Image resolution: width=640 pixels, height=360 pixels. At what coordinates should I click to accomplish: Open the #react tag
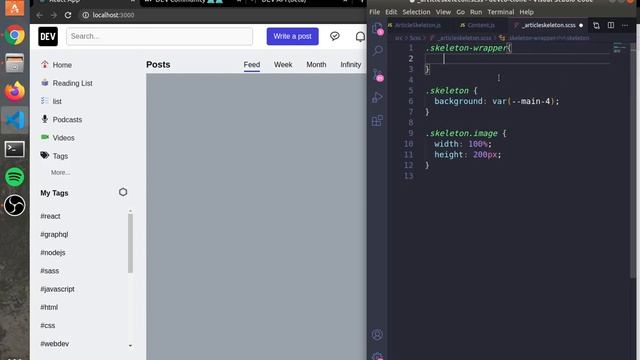click(x=50, y=216)
